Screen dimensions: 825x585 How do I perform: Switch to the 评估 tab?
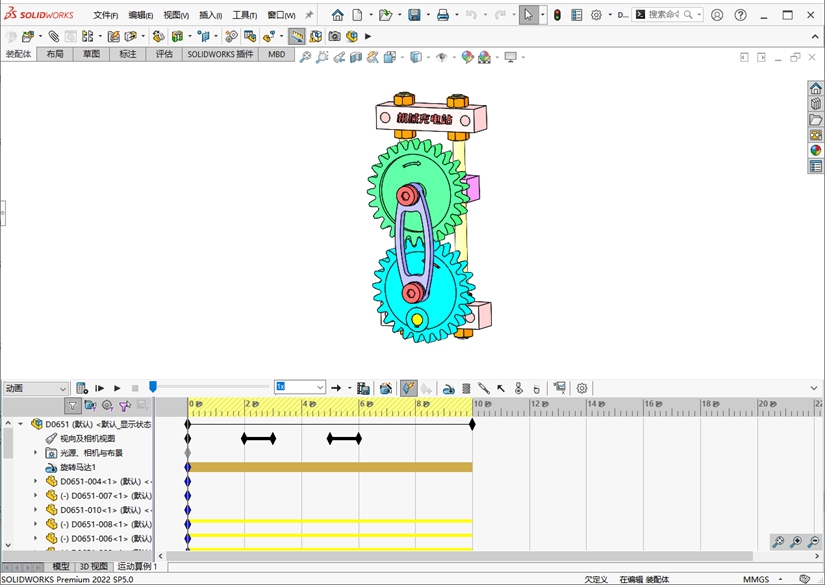[x=164, y=54]
